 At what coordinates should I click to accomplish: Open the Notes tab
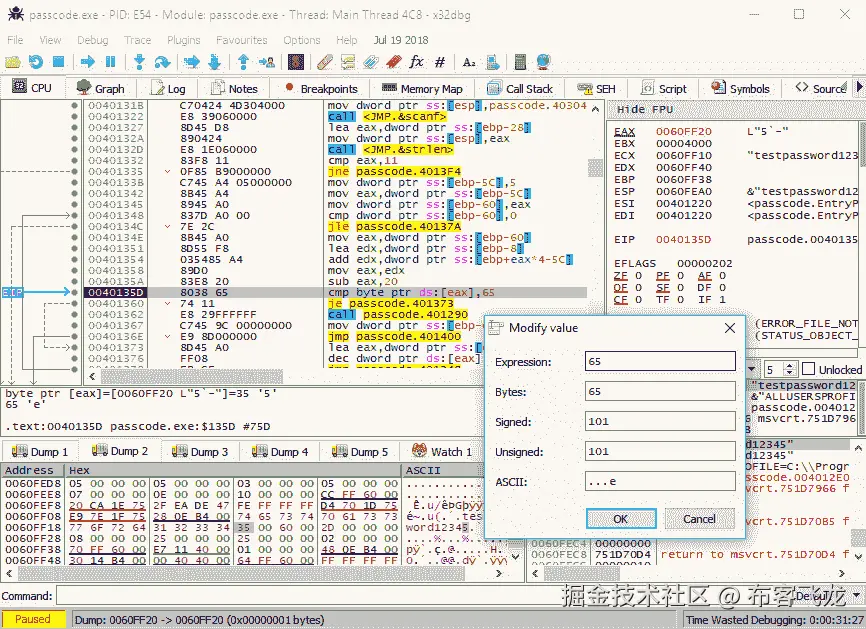(x=234, y=88)
